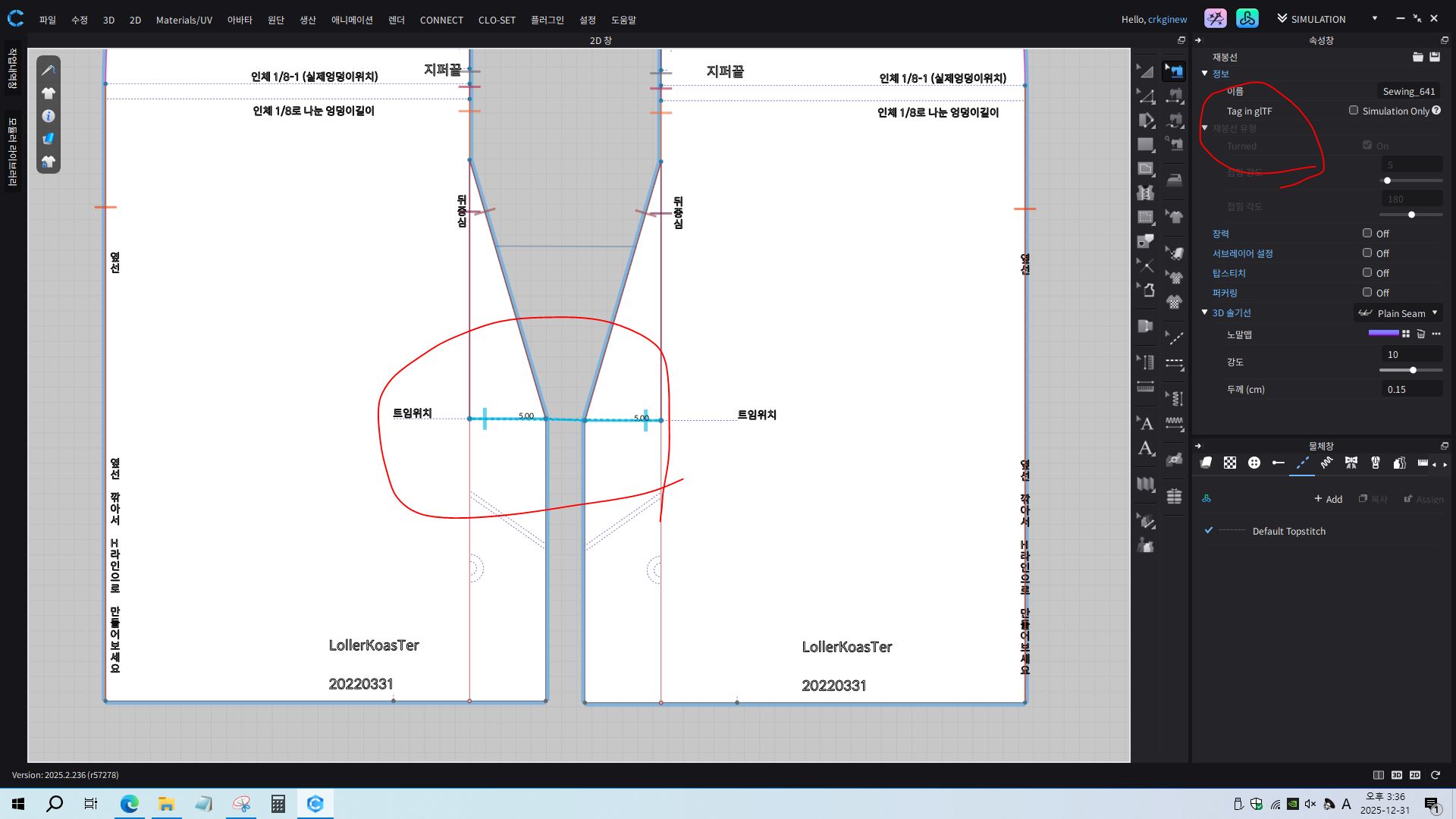Open the Plain Seam dropdown
This screenshot has height=819, width=1456.
click(x=1398, y=313)
